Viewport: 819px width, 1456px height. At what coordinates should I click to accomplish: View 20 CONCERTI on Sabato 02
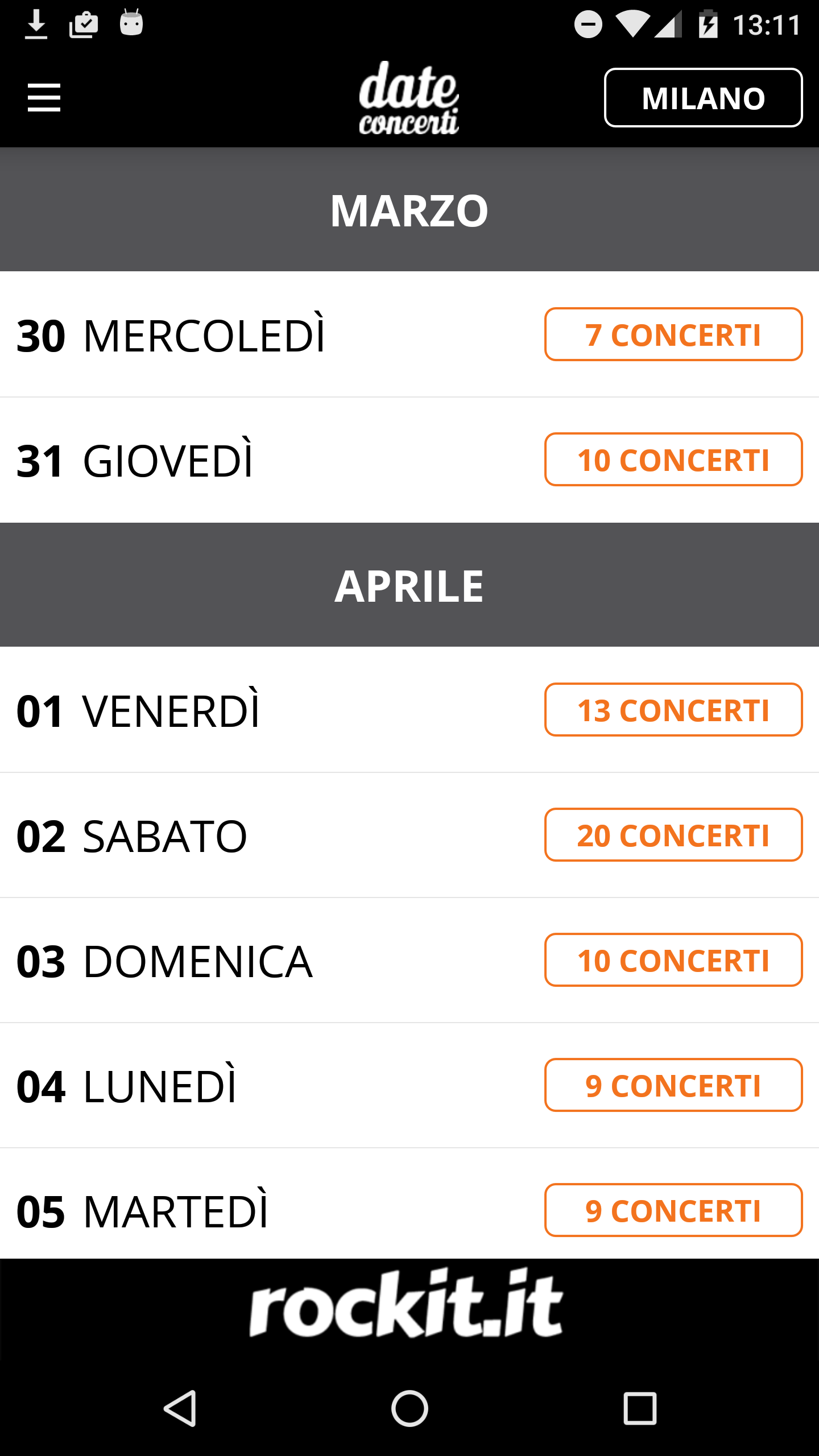coord(673,835)
